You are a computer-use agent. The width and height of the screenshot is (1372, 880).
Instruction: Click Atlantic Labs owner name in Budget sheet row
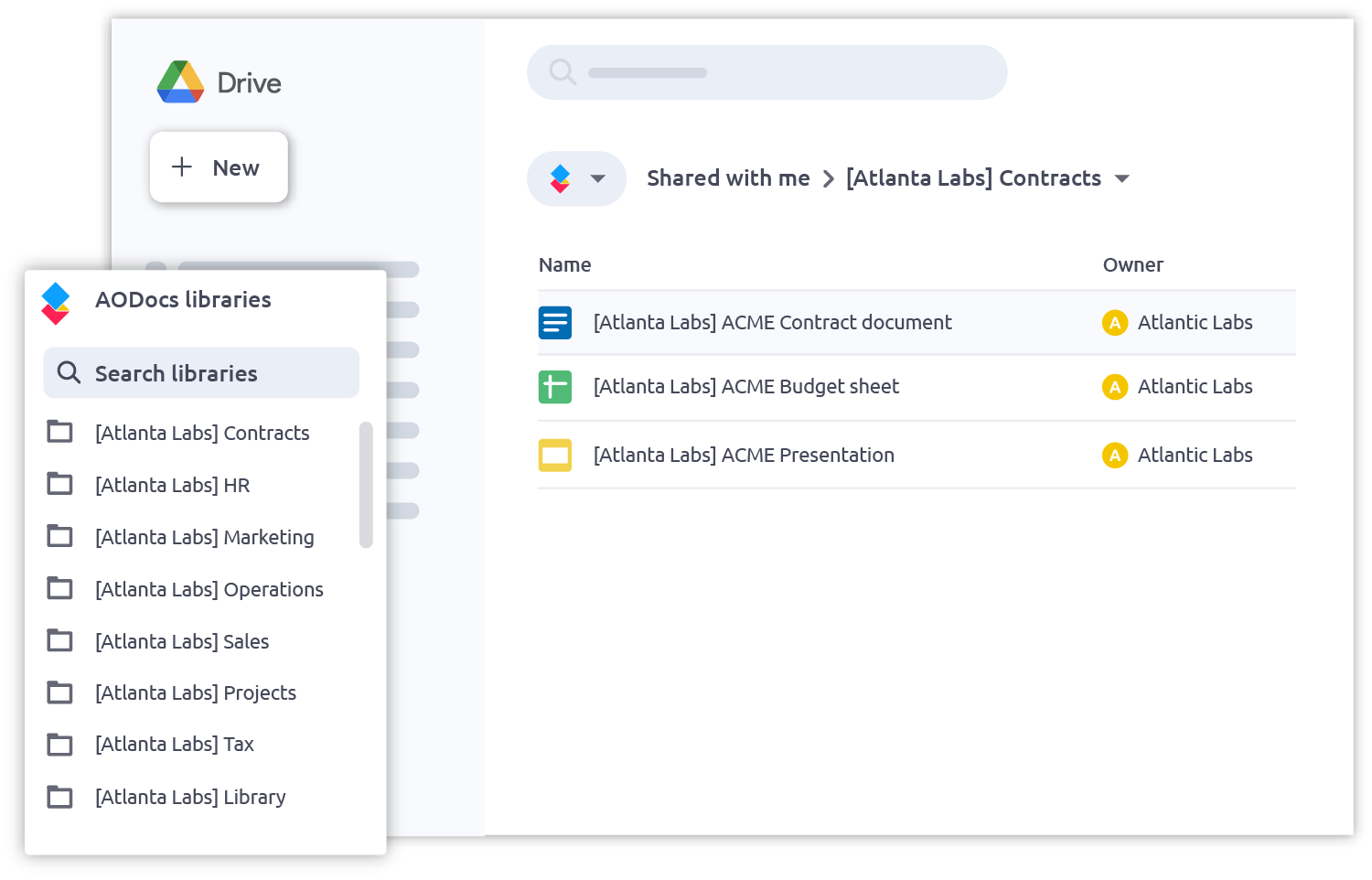(x=1195, y=386)
